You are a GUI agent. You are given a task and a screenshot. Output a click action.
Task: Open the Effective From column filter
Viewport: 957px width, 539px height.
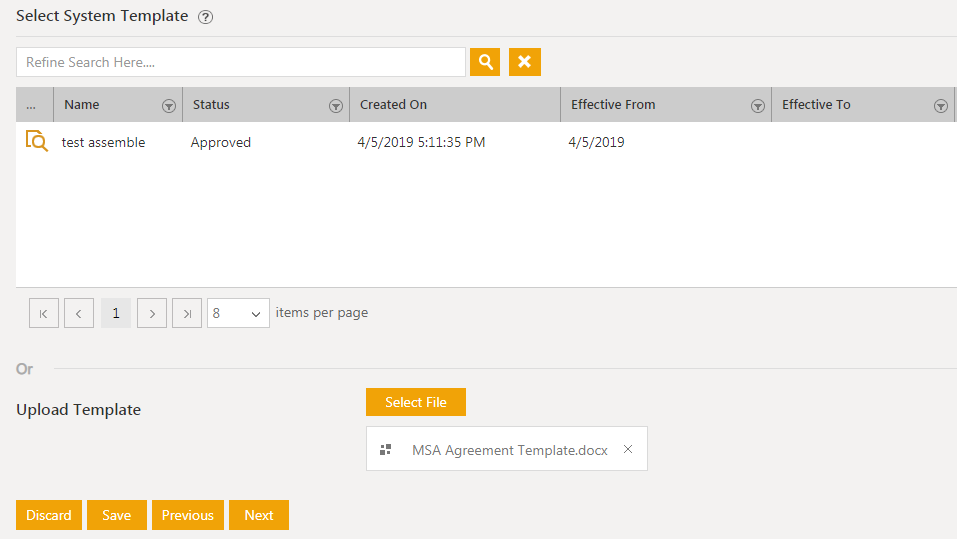(757, 106)
